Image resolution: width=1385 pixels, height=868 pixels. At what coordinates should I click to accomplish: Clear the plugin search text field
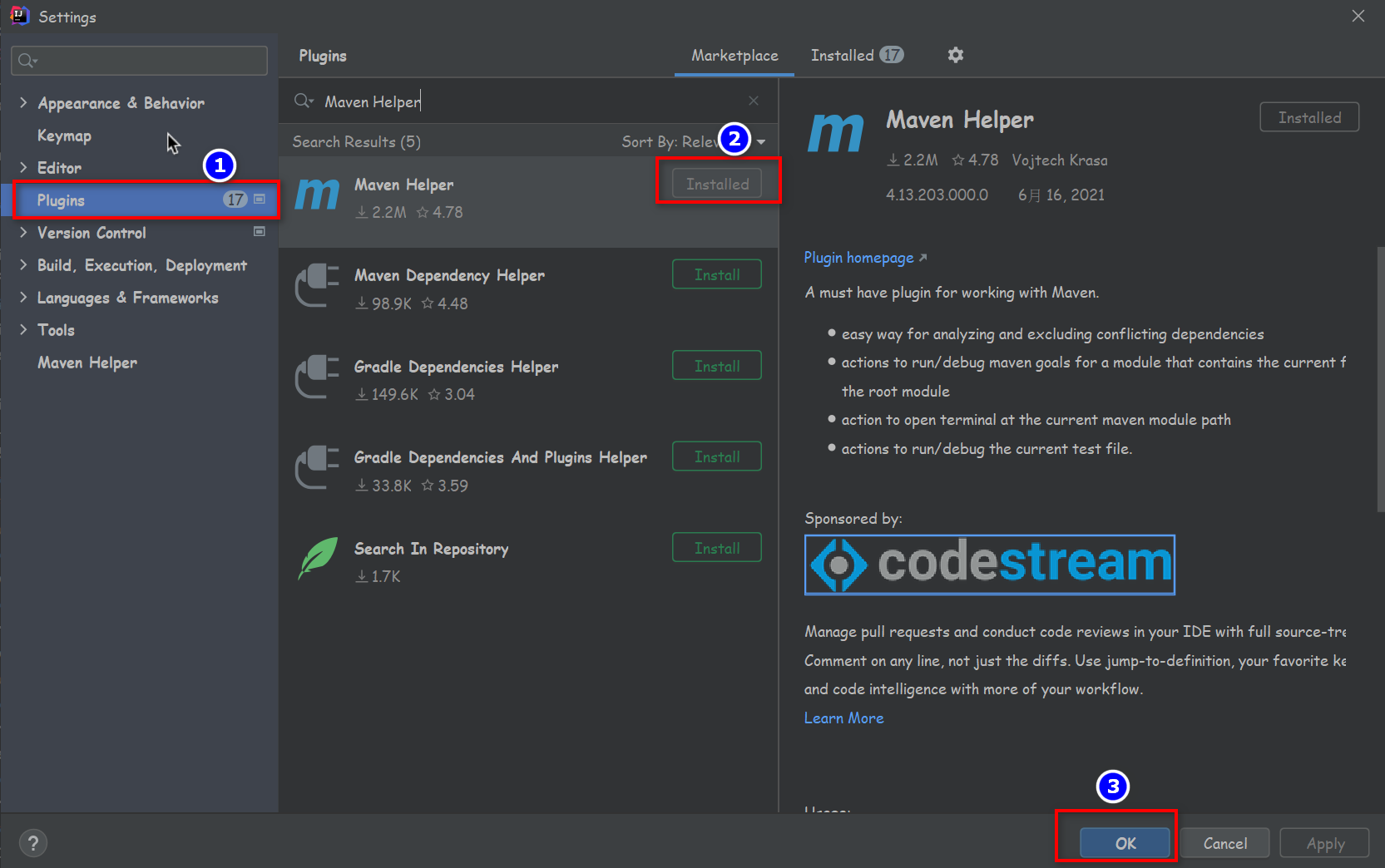point(754,101)
